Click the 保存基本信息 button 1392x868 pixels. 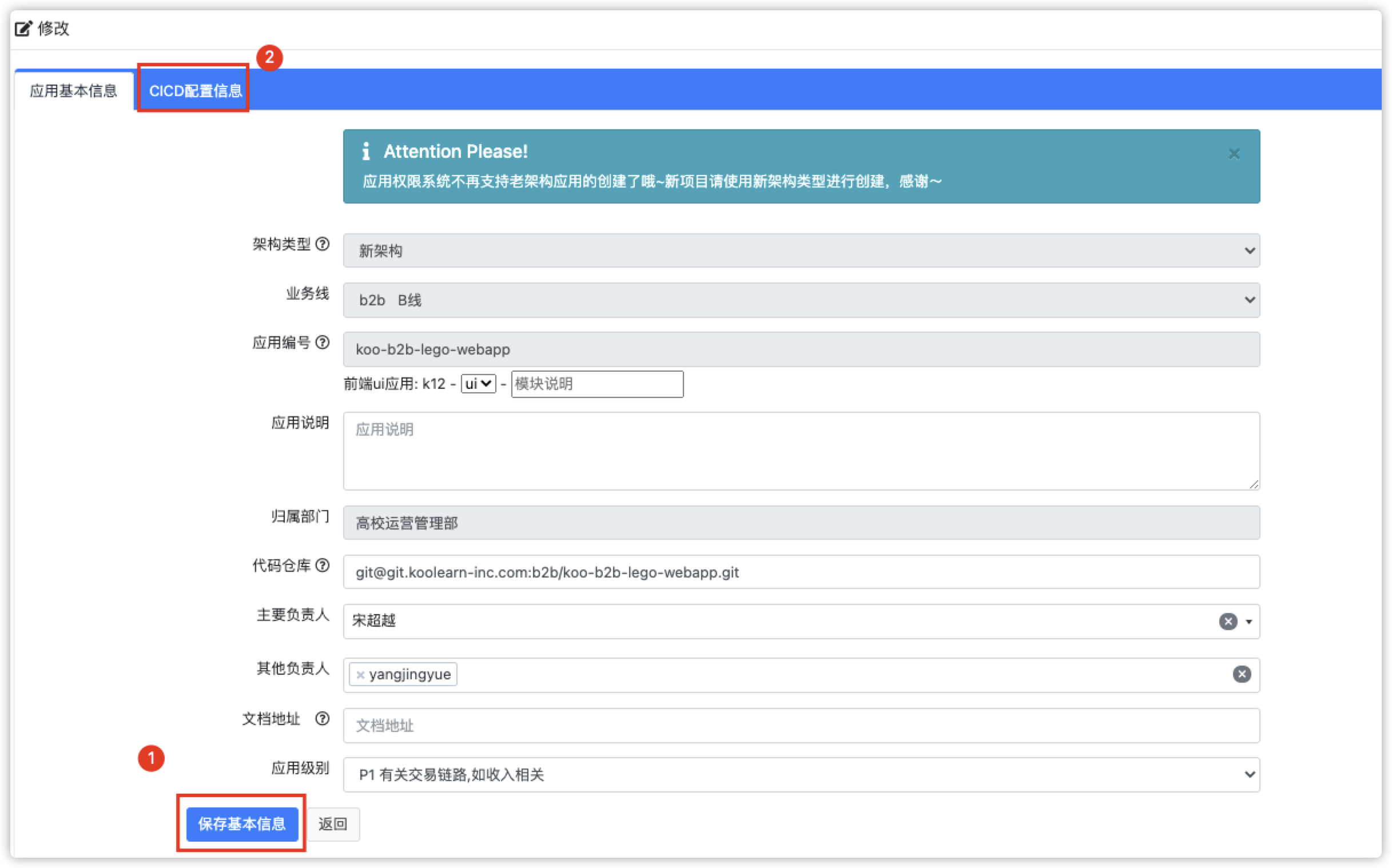[x=242, y=824]
